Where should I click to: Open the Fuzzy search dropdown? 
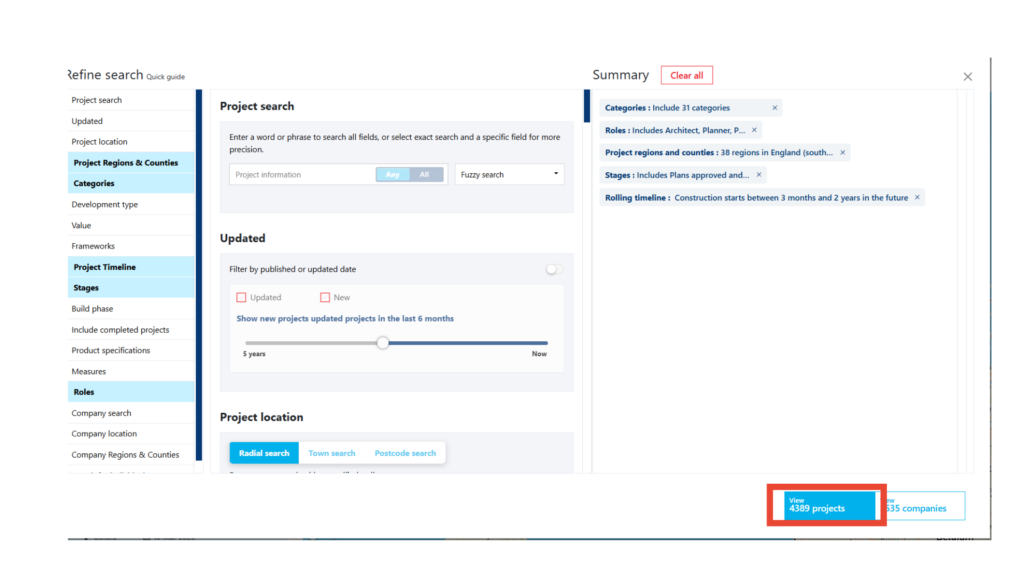click(x=509, y=175)
